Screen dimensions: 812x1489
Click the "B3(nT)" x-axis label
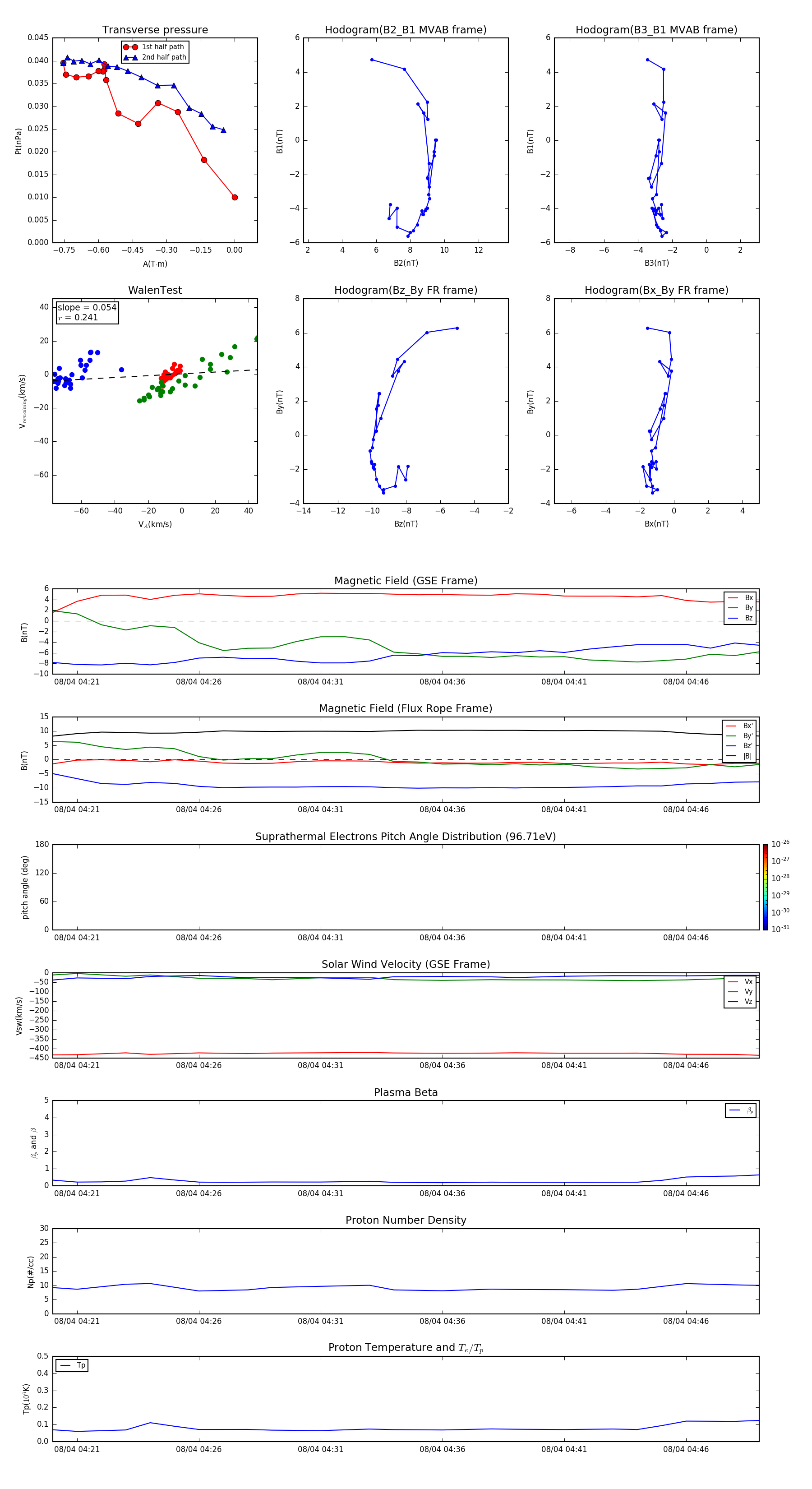coord(656,263)
